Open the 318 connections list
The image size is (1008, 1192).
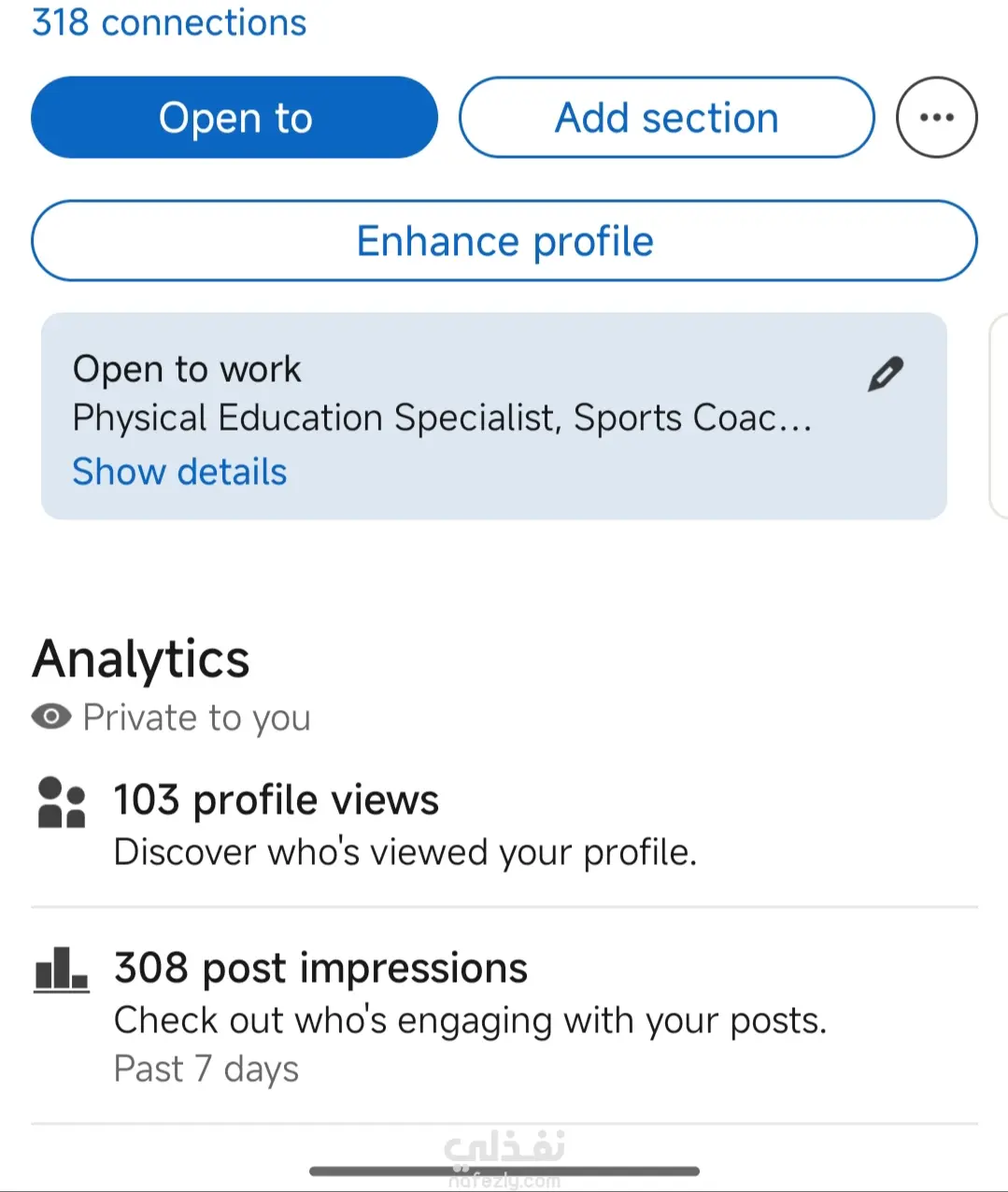(169, 22)
